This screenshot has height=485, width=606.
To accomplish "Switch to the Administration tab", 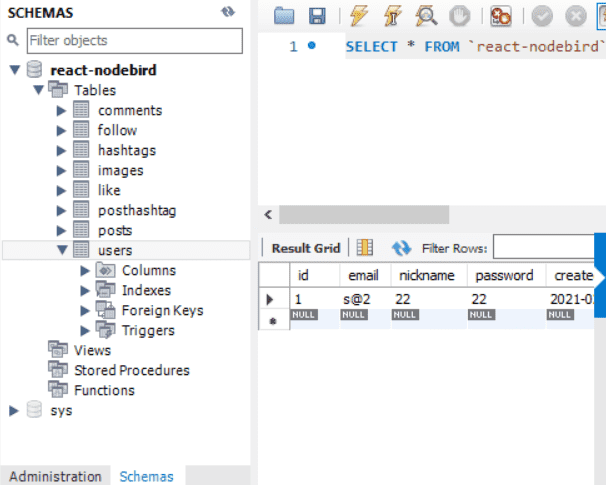I will coord(55,476).
